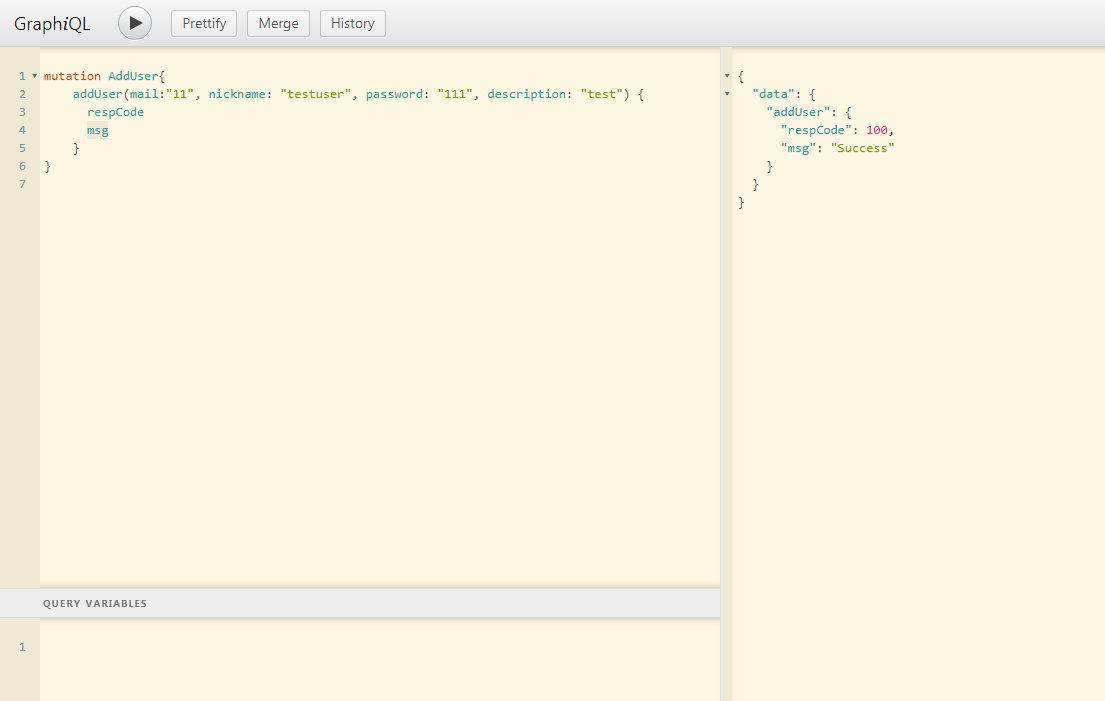Collapse the "data" object fold arrow in the result pane
1105x701 pixels.
tap(727, 94)
